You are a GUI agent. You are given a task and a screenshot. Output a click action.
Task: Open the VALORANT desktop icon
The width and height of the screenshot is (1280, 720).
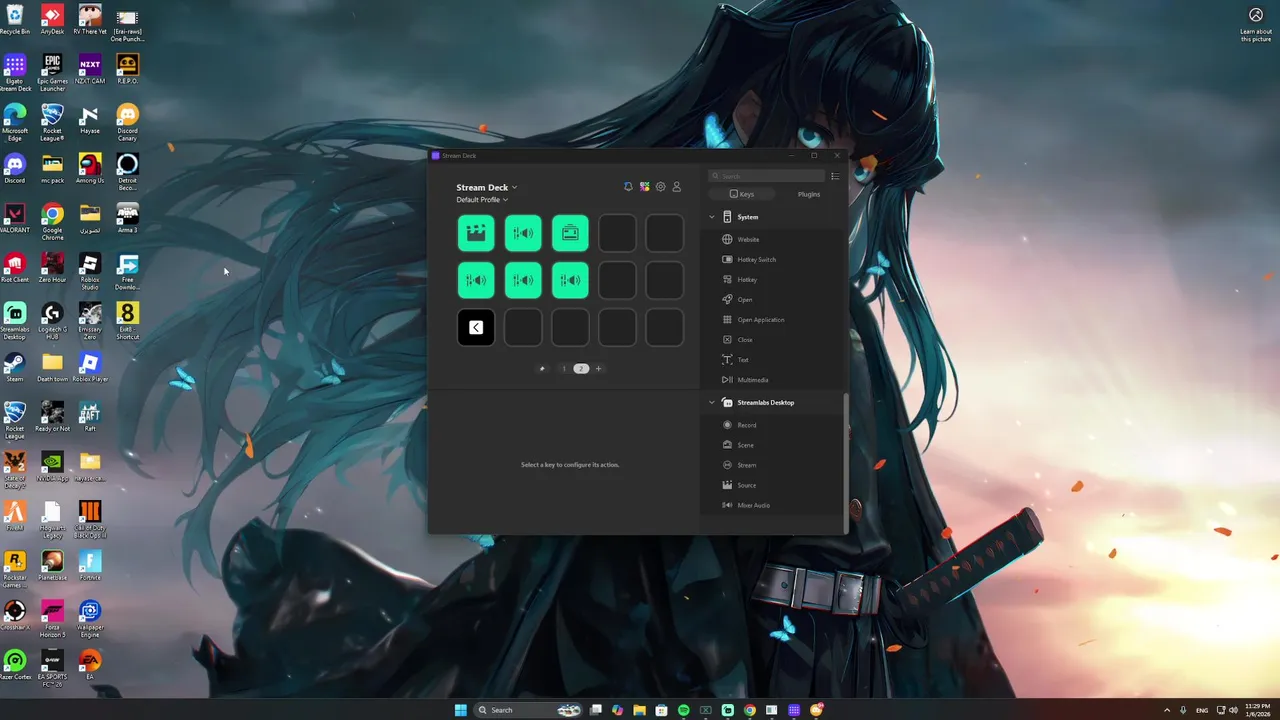click(15, 218)
